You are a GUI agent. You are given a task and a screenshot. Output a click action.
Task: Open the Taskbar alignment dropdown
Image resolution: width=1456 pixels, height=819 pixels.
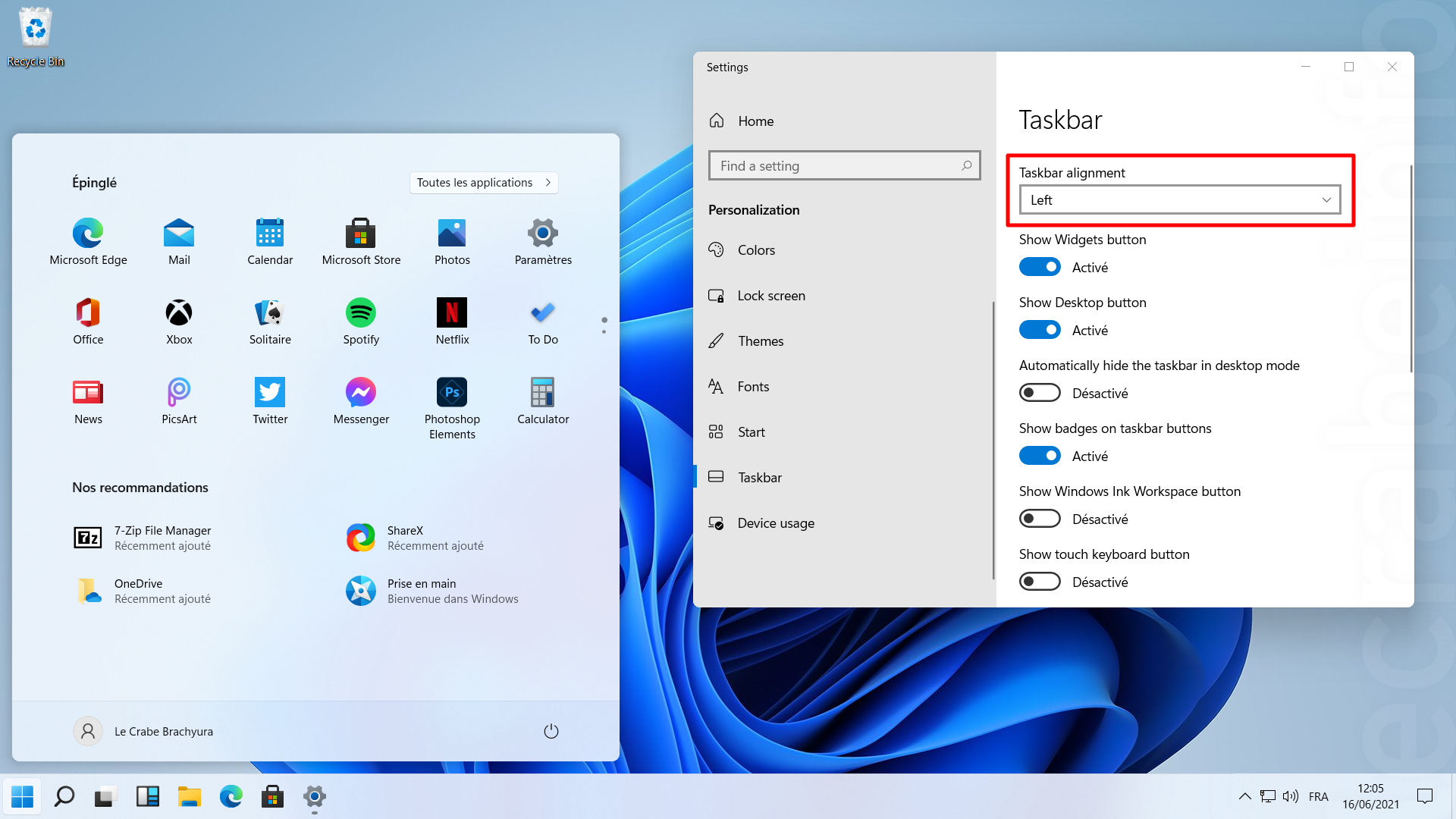point(1180,200)
